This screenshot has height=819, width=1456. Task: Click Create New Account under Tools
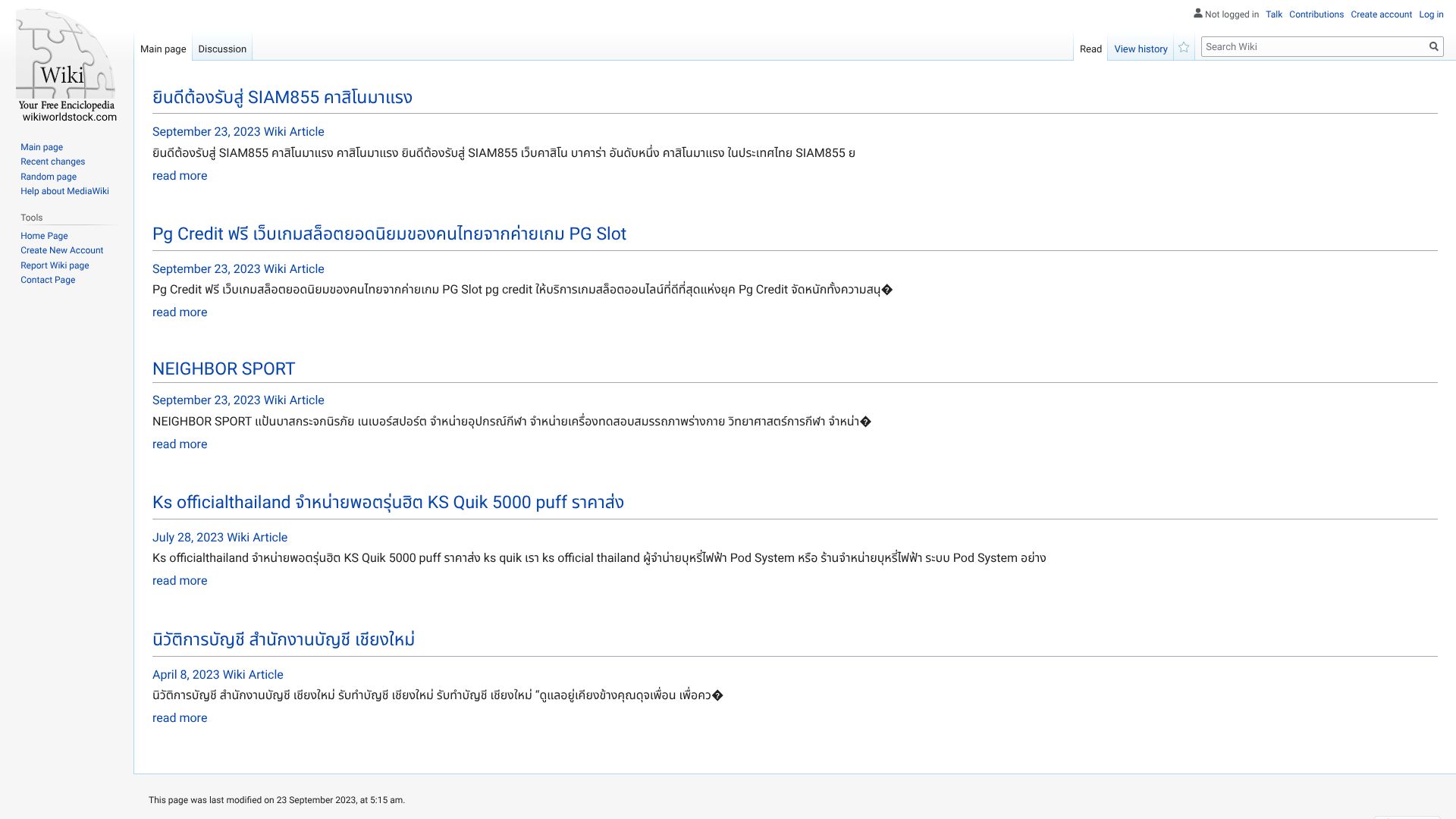pos(61,250)
